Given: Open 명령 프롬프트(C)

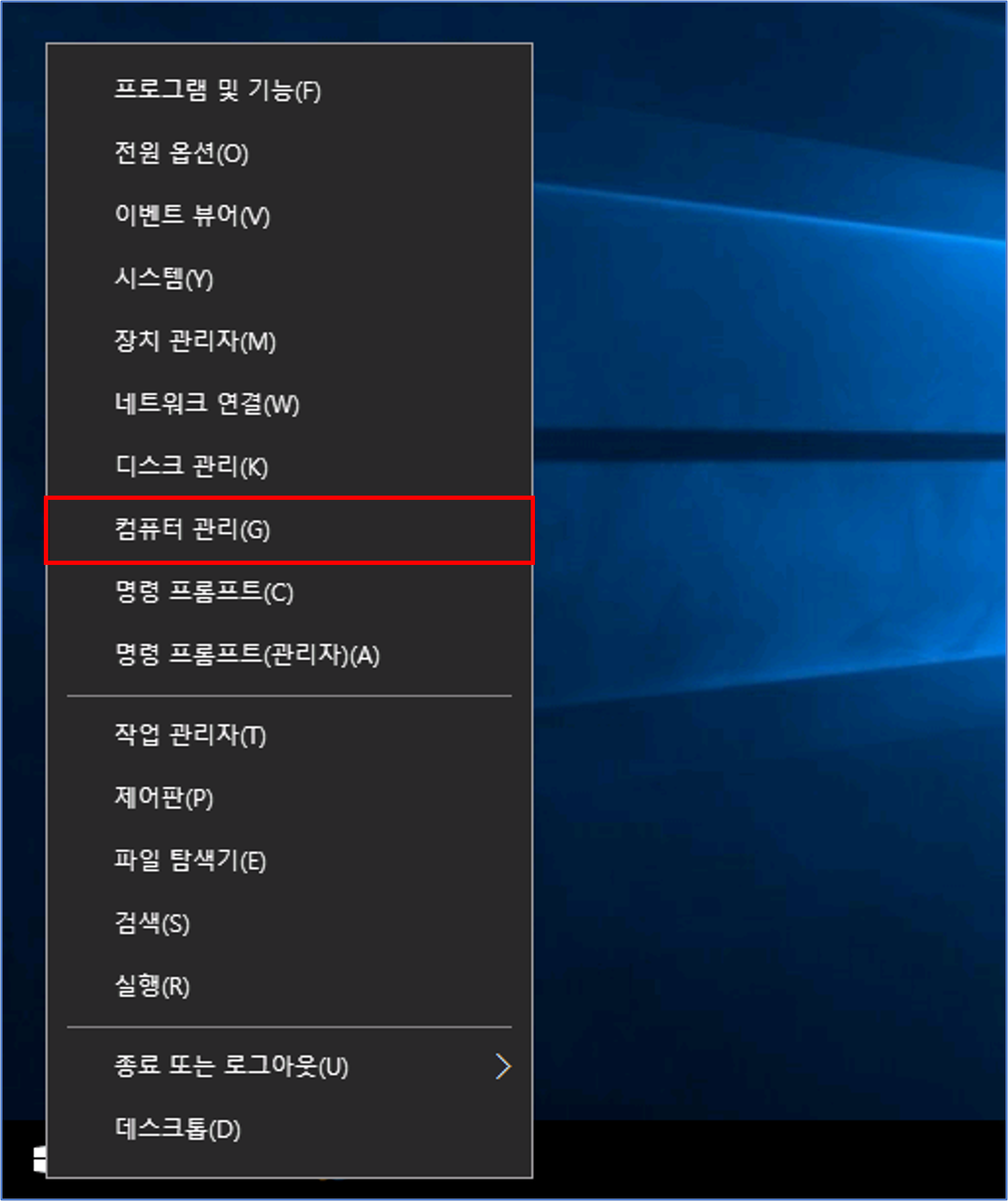Looking at the screenshot, I should click(x=289, y=592).
